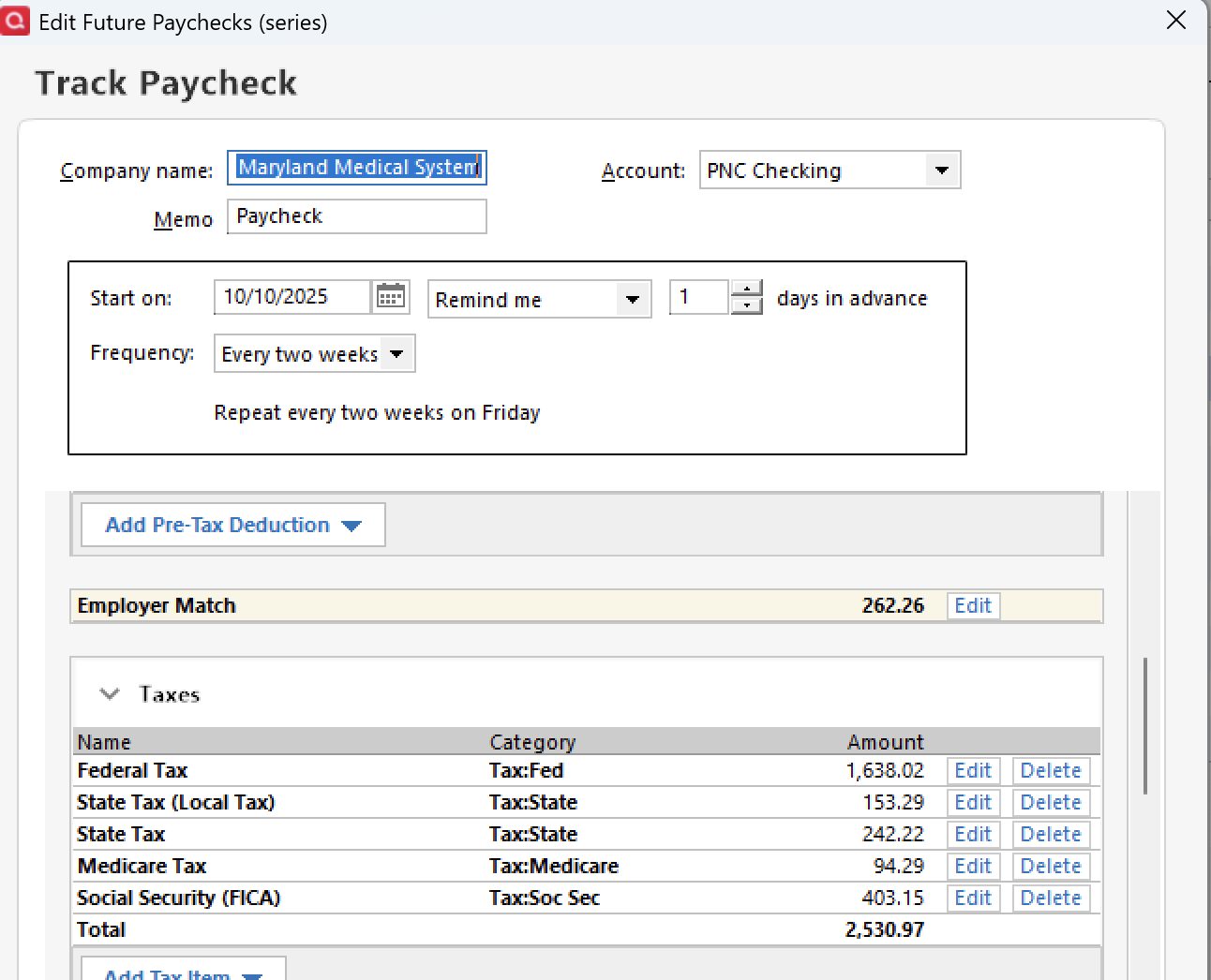
Task: Delete the State Tax (Local Tax) item
Action: [x=1051, y=802]
